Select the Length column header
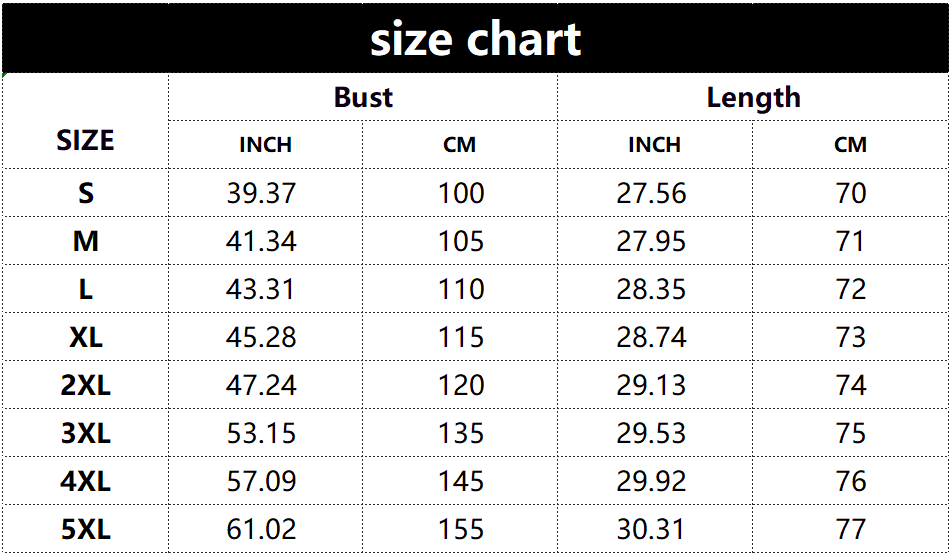 pyautogui.click(x=753, y=98)
